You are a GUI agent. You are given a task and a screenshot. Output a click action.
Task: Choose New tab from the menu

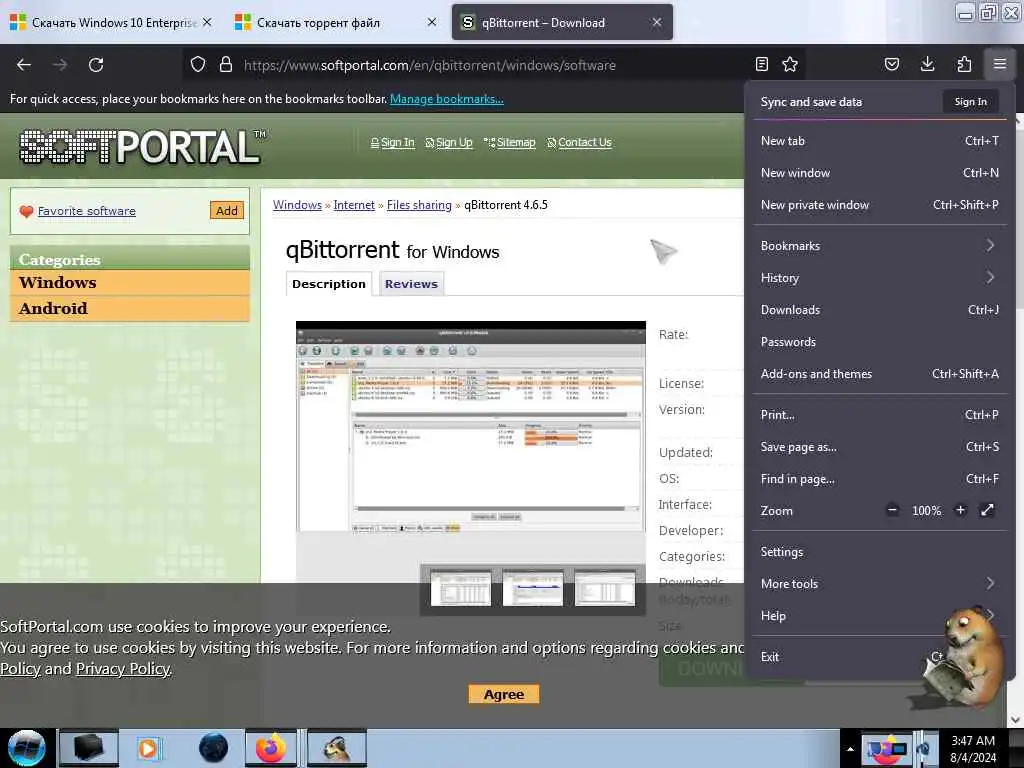pos(879,140)
